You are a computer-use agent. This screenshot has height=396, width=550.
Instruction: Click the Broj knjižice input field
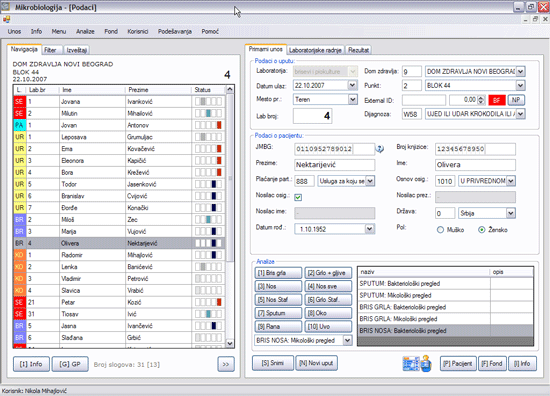coord(475,149)
